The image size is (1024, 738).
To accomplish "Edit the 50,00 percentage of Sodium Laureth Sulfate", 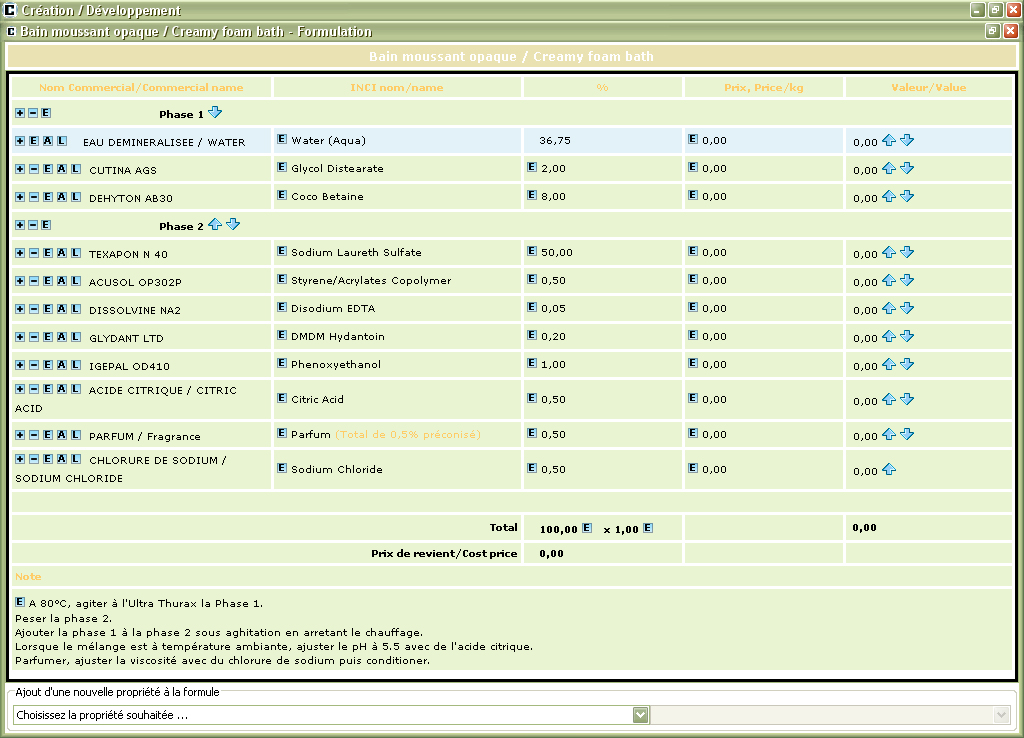I will point(532,251).
